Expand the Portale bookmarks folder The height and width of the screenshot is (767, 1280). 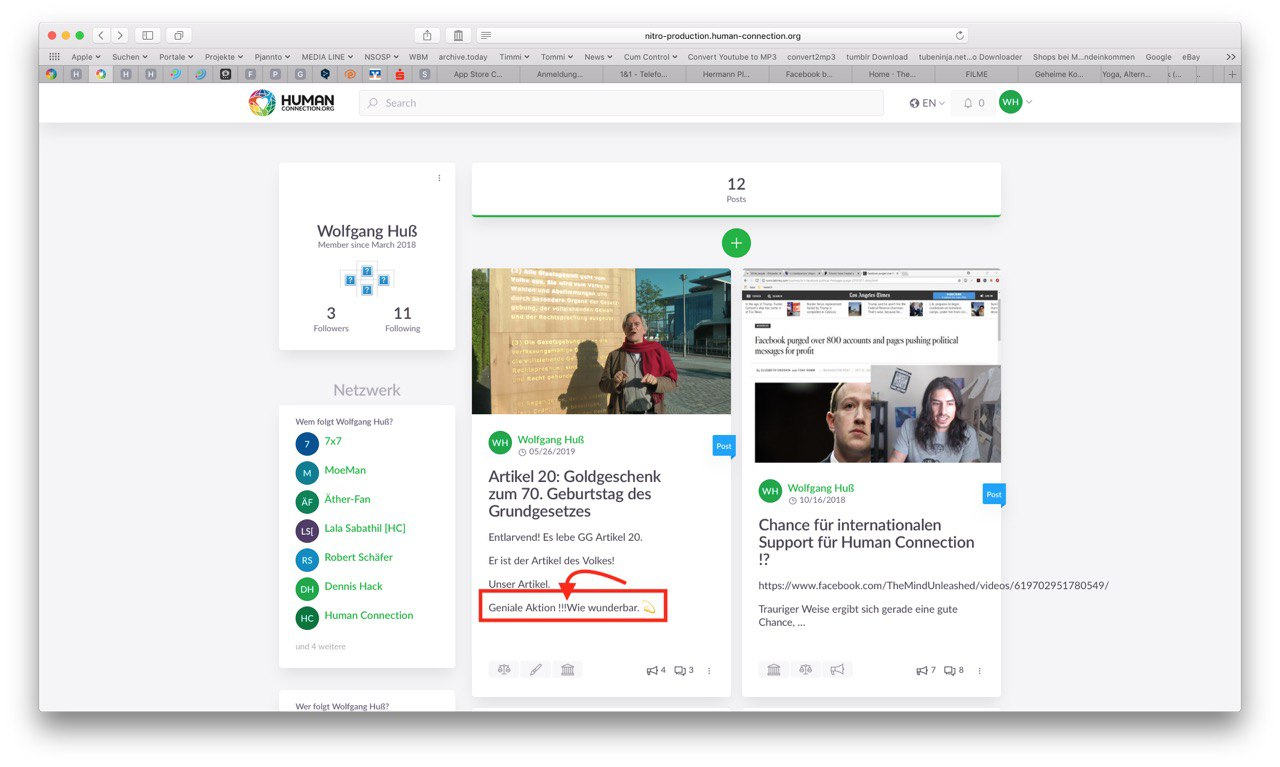pos(176,57)
